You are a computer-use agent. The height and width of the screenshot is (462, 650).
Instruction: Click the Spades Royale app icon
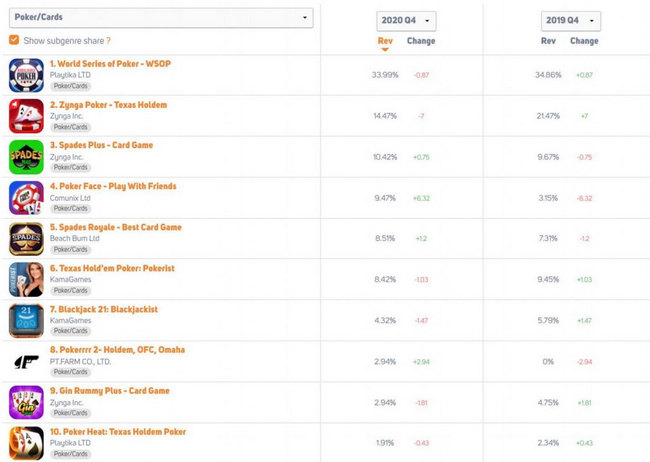click(x=26, y=239)
